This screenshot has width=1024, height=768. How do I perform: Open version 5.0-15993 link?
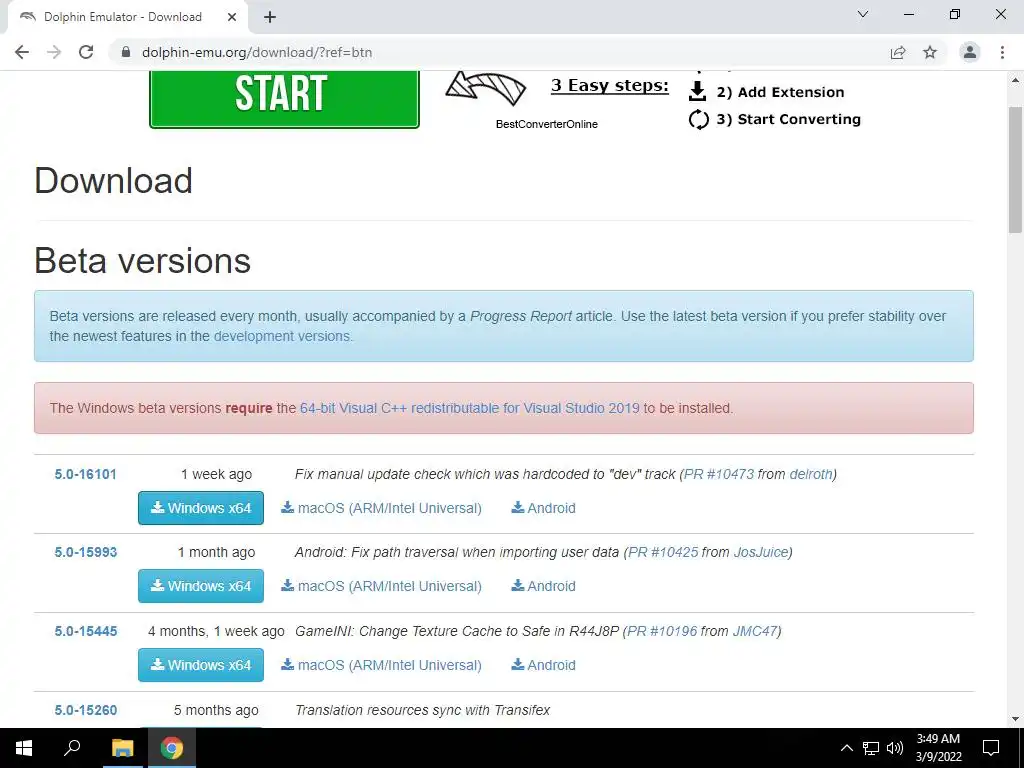pos(86,552)
